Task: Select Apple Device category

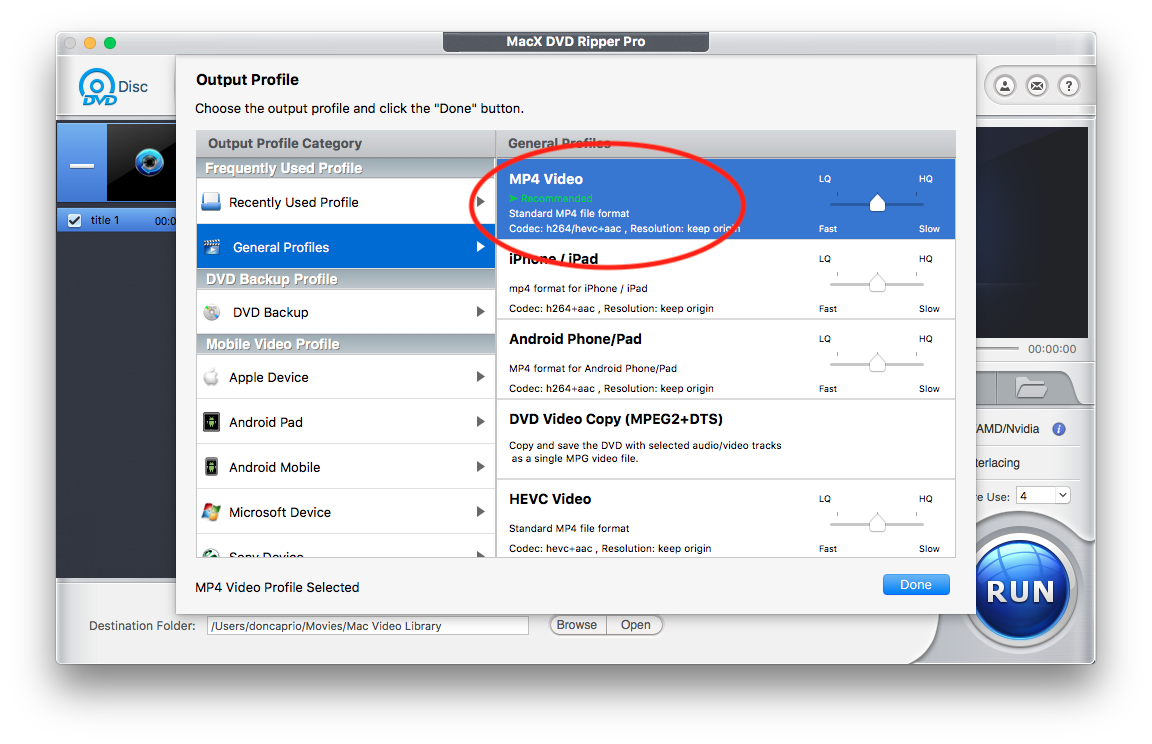Action: coord(346,377)
